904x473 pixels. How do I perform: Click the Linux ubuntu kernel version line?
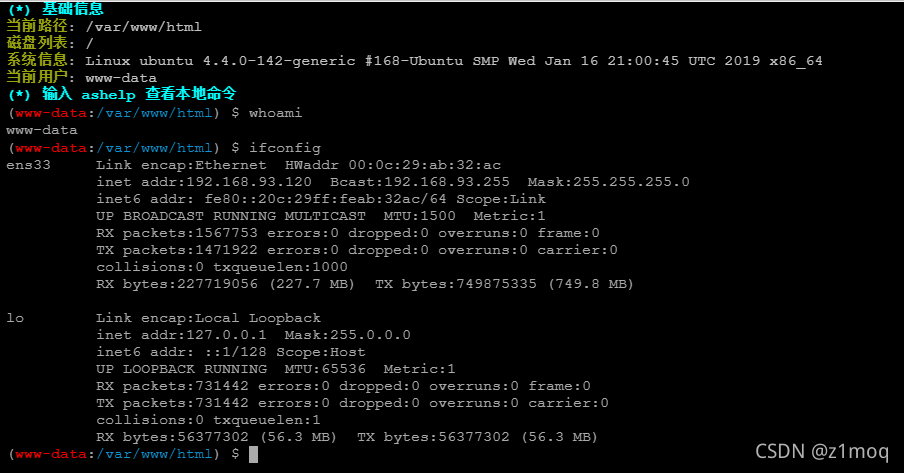coord(414,61)
